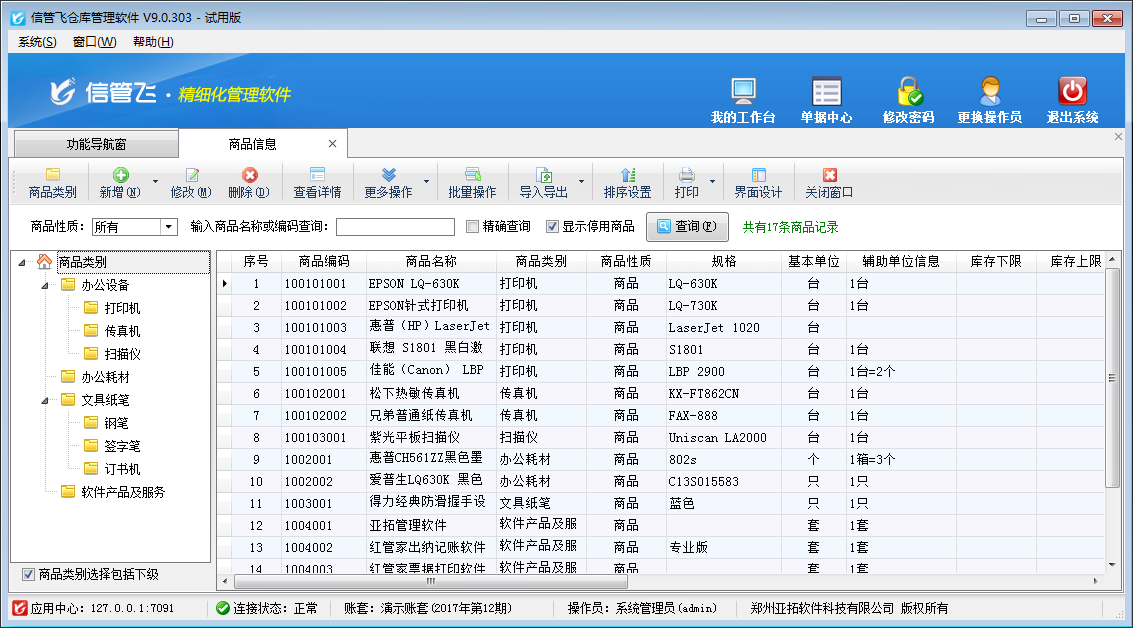Click 更换操作员 switch operator icon
The width and height of the screenshot is (1133, 628).
pos(989,91)
